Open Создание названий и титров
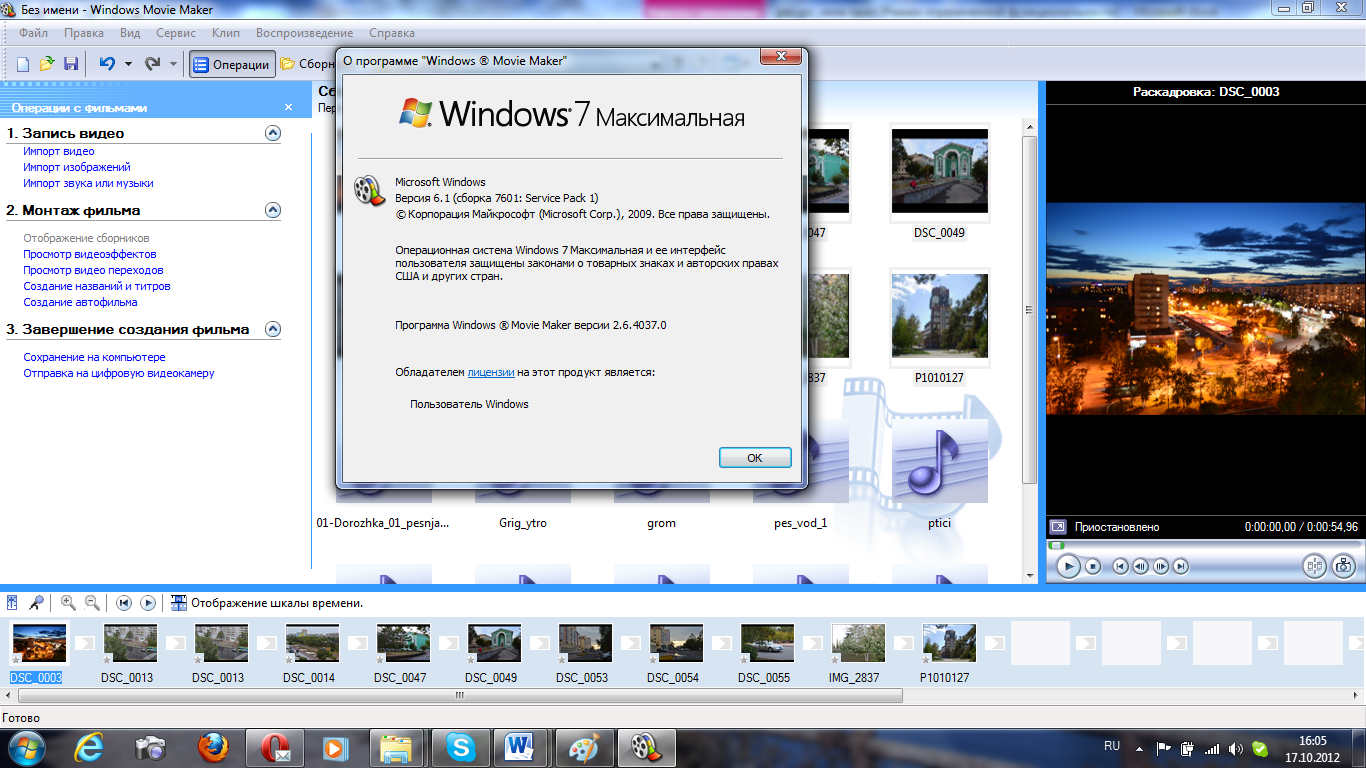This screenshot has height=768, width=1366. 97,286
